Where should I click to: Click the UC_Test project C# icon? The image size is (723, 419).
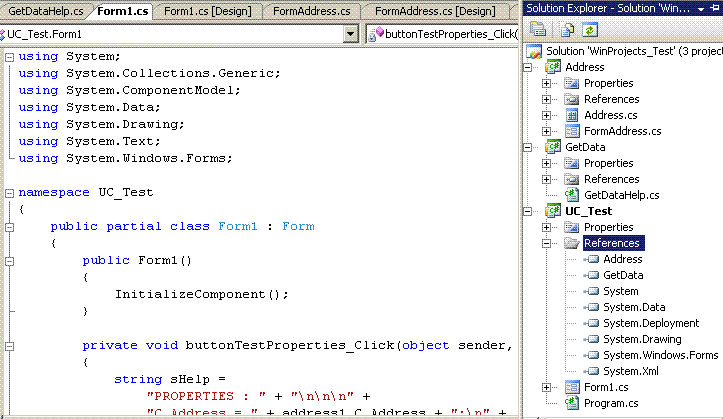pyautogui.click(x=553, y=211)
